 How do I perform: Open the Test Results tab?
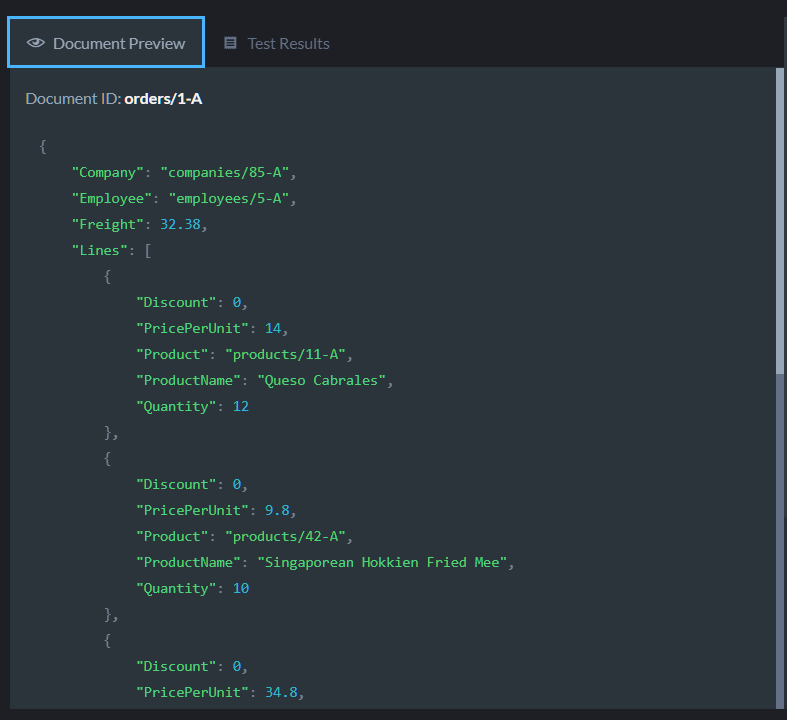[x=277, y=44]
